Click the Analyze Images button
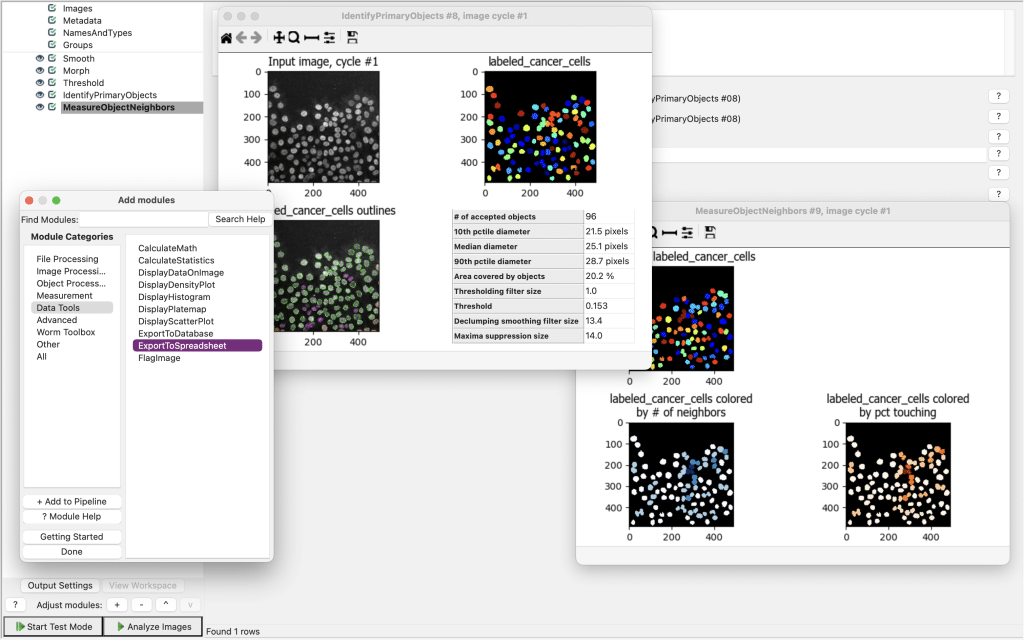The image size is (1024, 640). click(x=152, y=627)
